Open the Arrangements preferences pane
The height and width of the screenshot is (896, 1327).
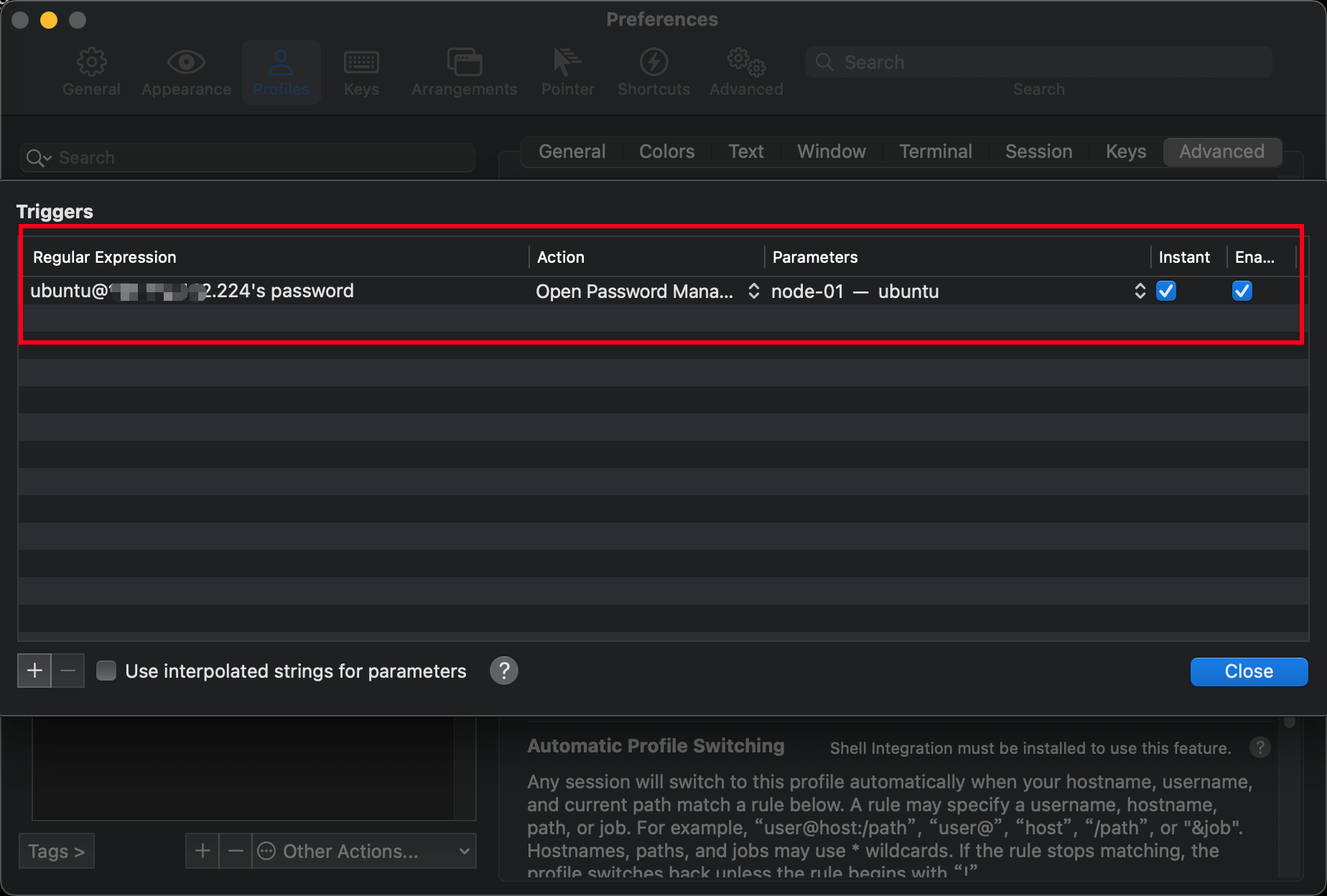point(464,72)
